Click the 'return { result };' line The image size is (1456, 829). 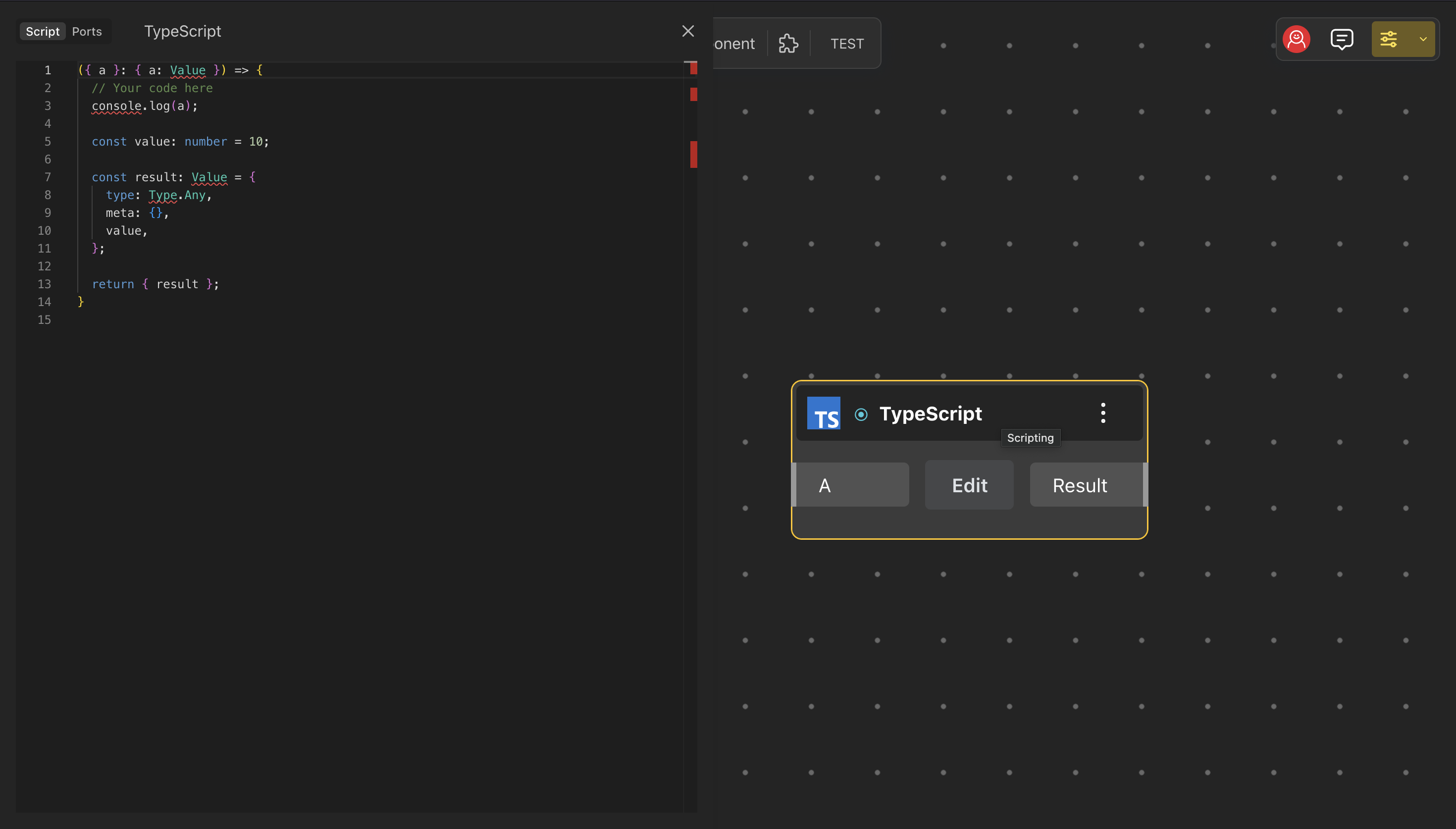tap(156, 284)
